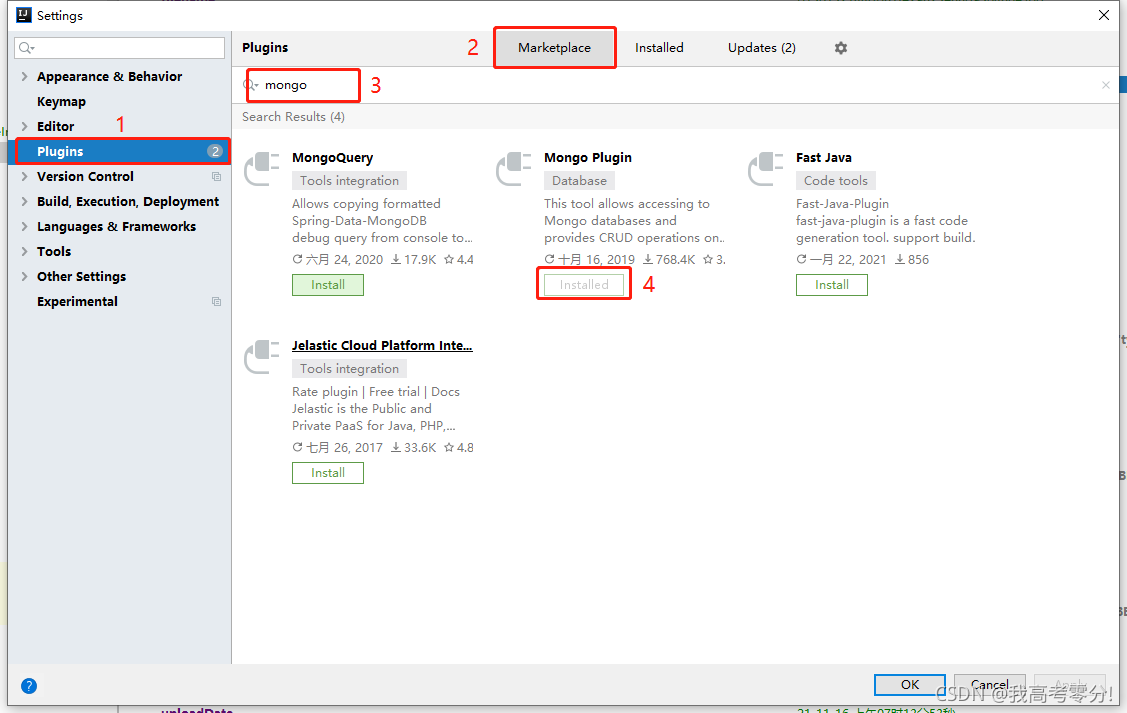Click the copy icon beside Version Control
Viewport: 1127px width, 713px height.
tap(215, 176)
